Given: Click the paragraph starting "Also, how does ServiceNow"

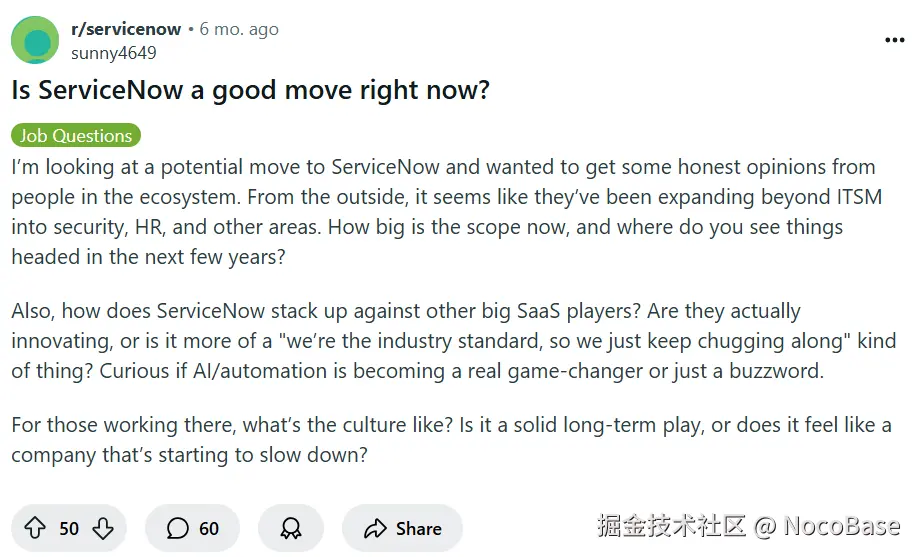Looking at the screenshot, I should [x=450, y=341].
